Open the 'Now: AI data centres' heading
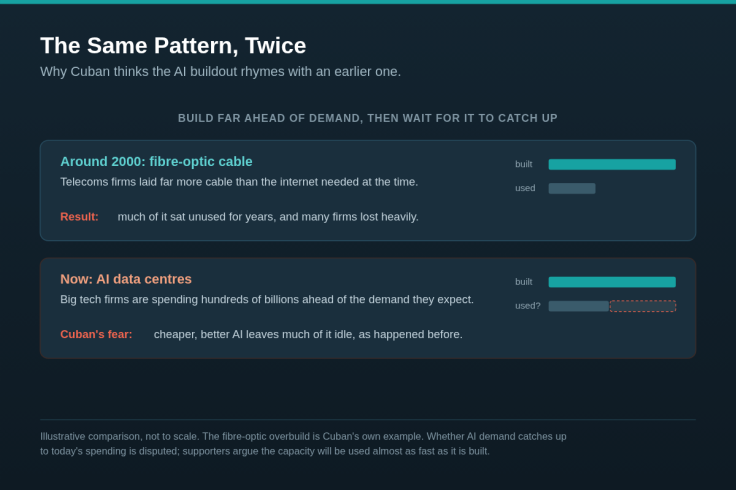This screenshot has width=736, height=490. (126, 279)
